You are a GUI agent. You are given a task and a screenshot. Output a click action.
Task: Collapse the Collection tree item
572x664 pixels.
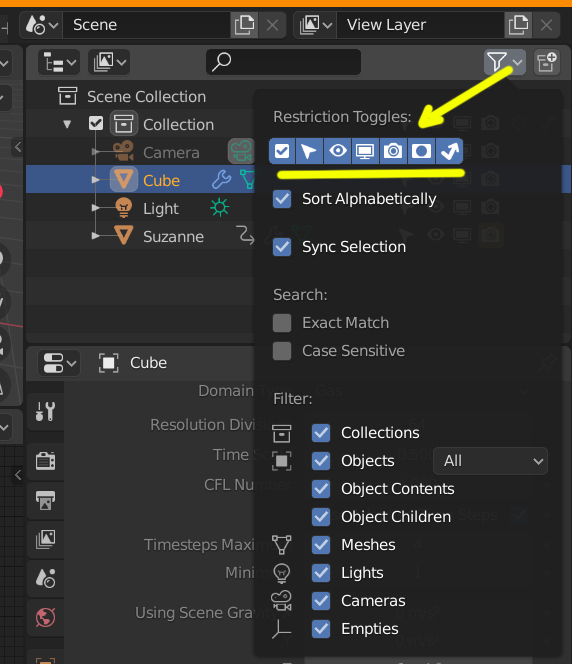[67, 124]
